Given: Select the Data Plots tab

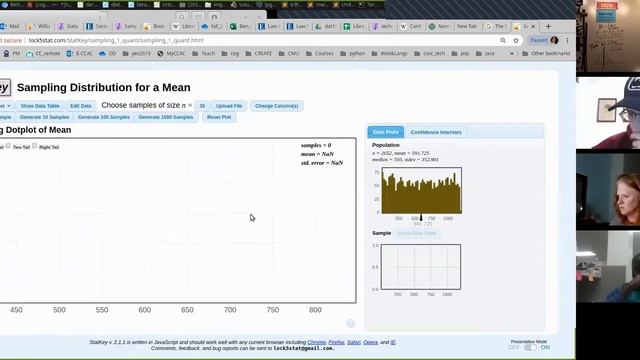Looking at the screenshot, I should (386, 132).
